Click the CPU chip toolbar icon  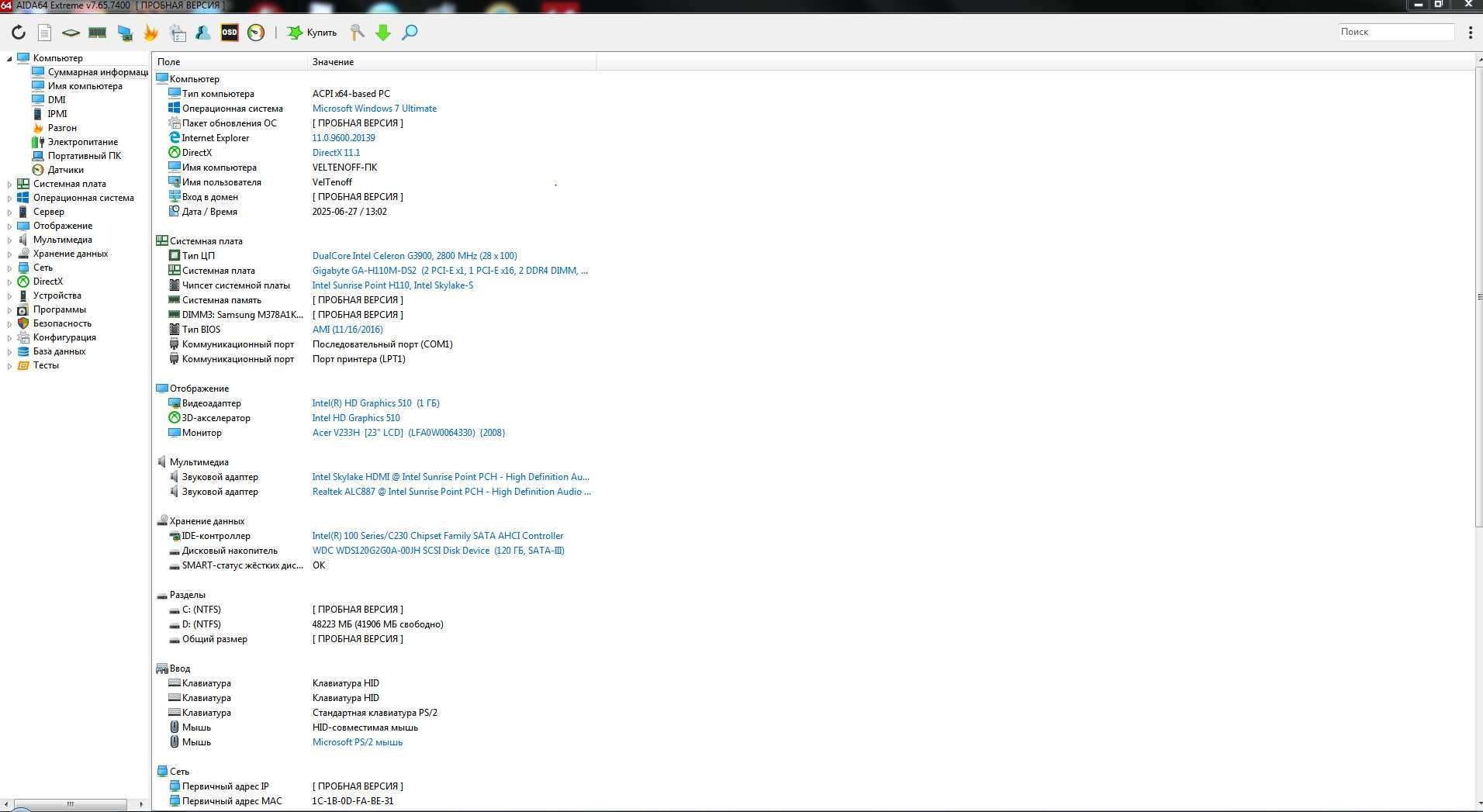71,33
